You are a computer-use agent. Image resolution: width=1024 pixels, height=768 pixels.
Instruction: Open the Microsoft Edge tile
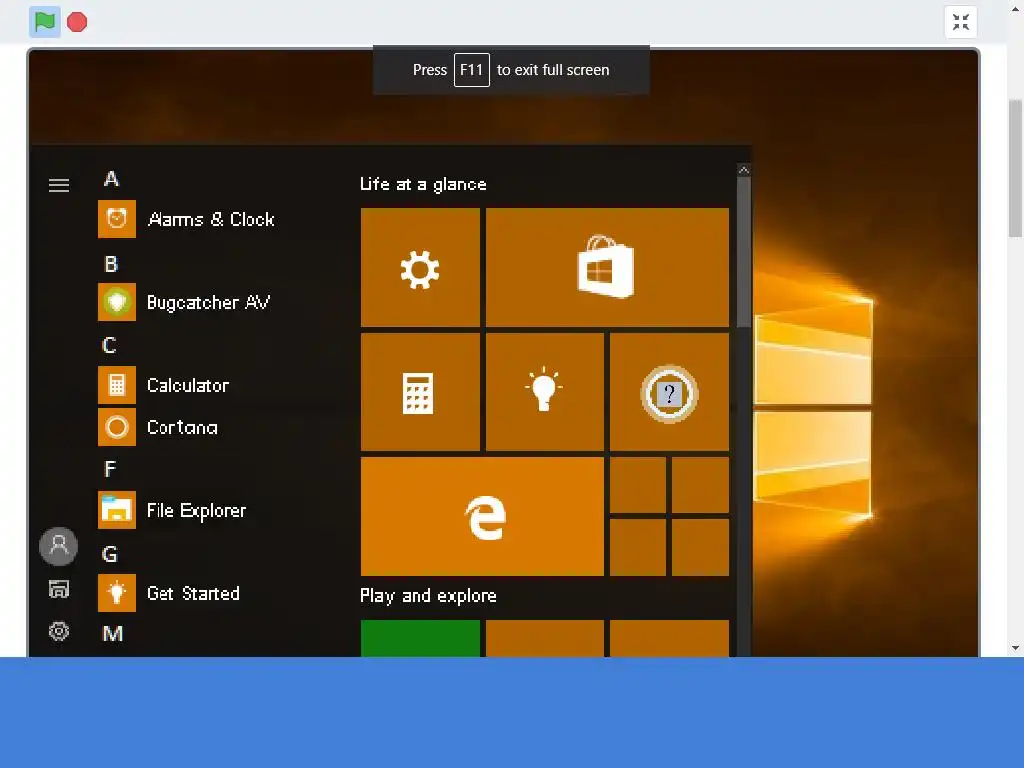[482, 517]
